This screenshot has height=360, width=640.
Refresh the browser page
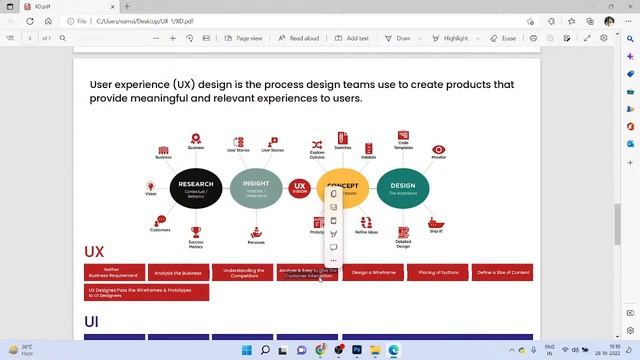pos(30,21)
